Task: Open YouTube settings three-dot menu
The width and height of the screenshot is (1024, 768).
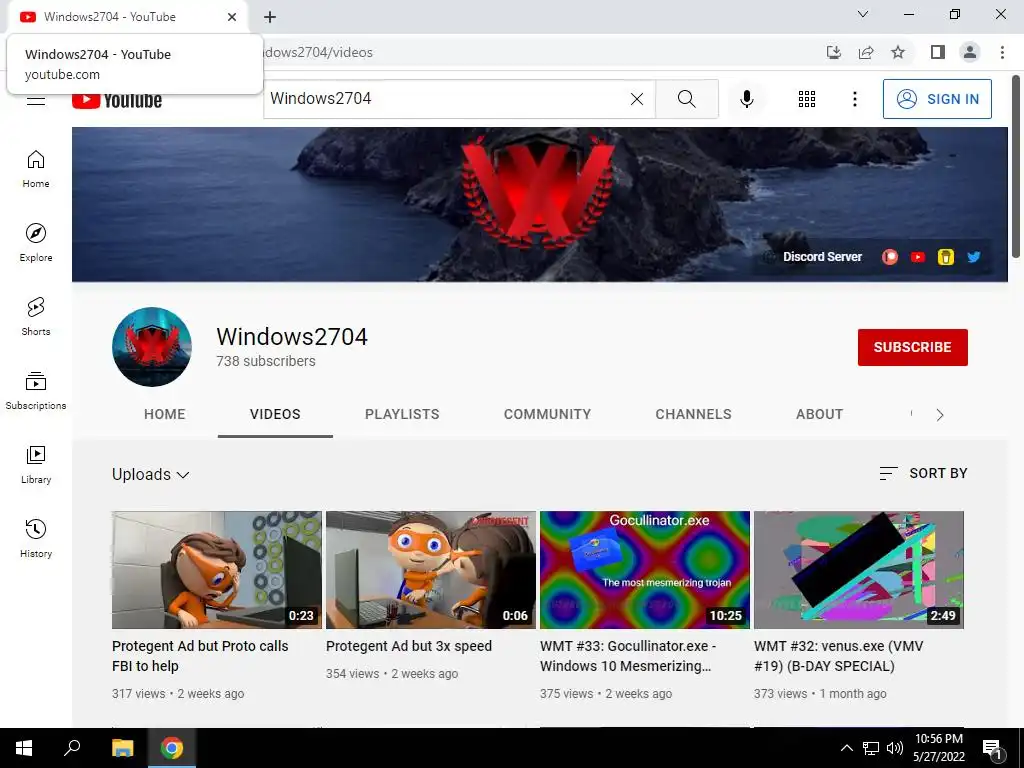Action: point(854,99)
